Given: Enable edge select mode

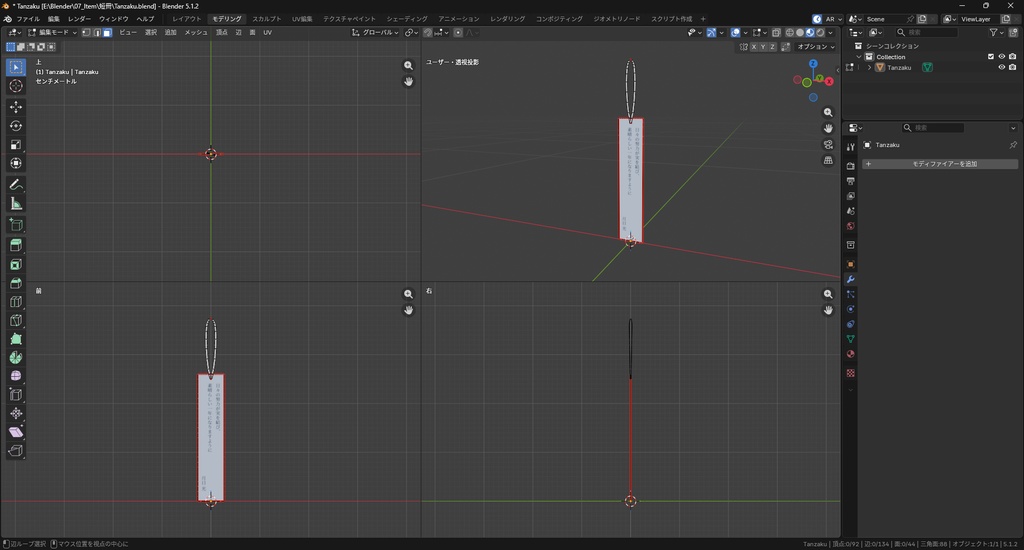Looking at the screenshot, I should pos(97,32).
